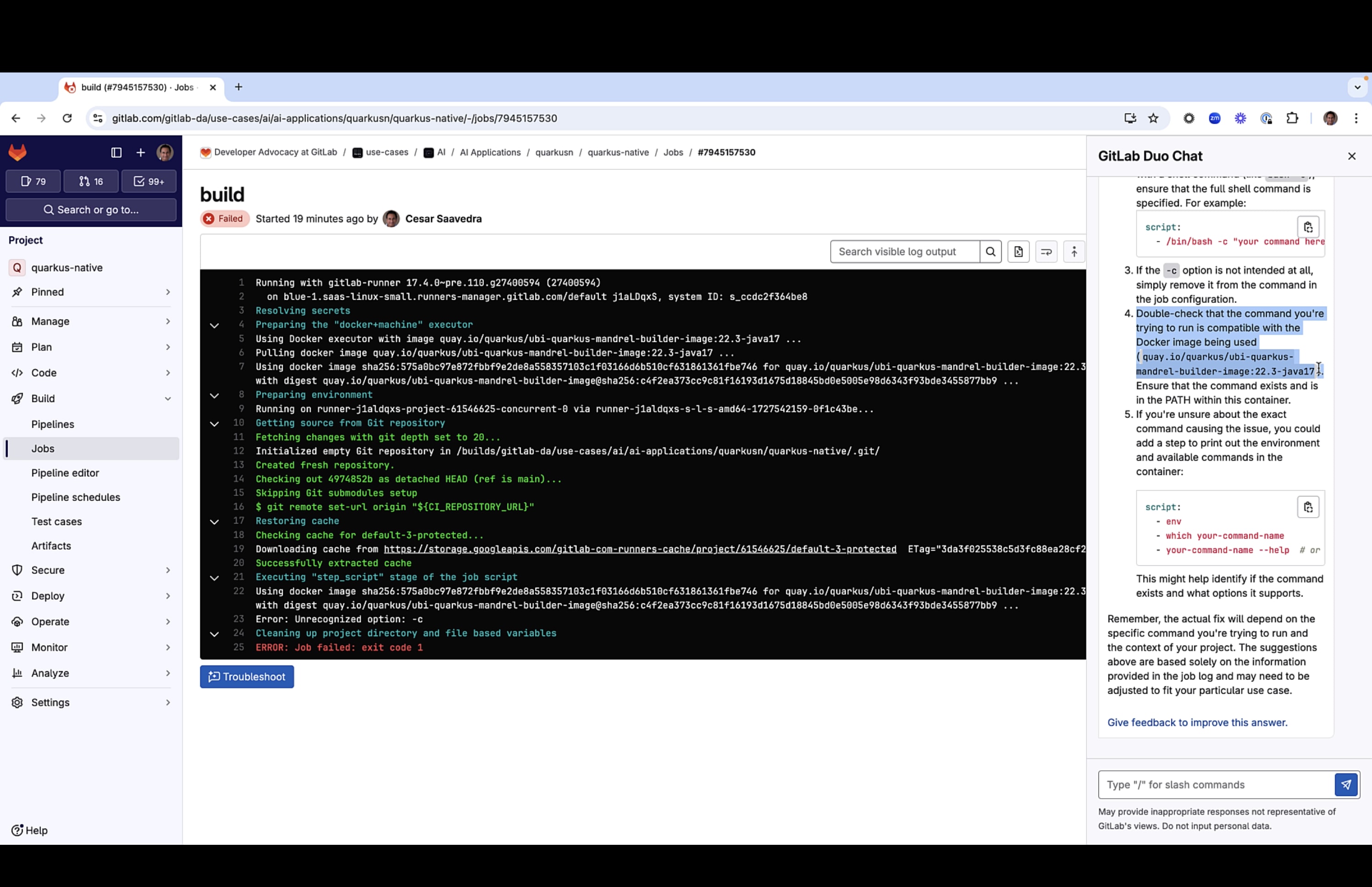The width and height of the screenshot is (1372, 887).
Task: Collapse Preparing environment log section
Action: [x=214, y=396]
